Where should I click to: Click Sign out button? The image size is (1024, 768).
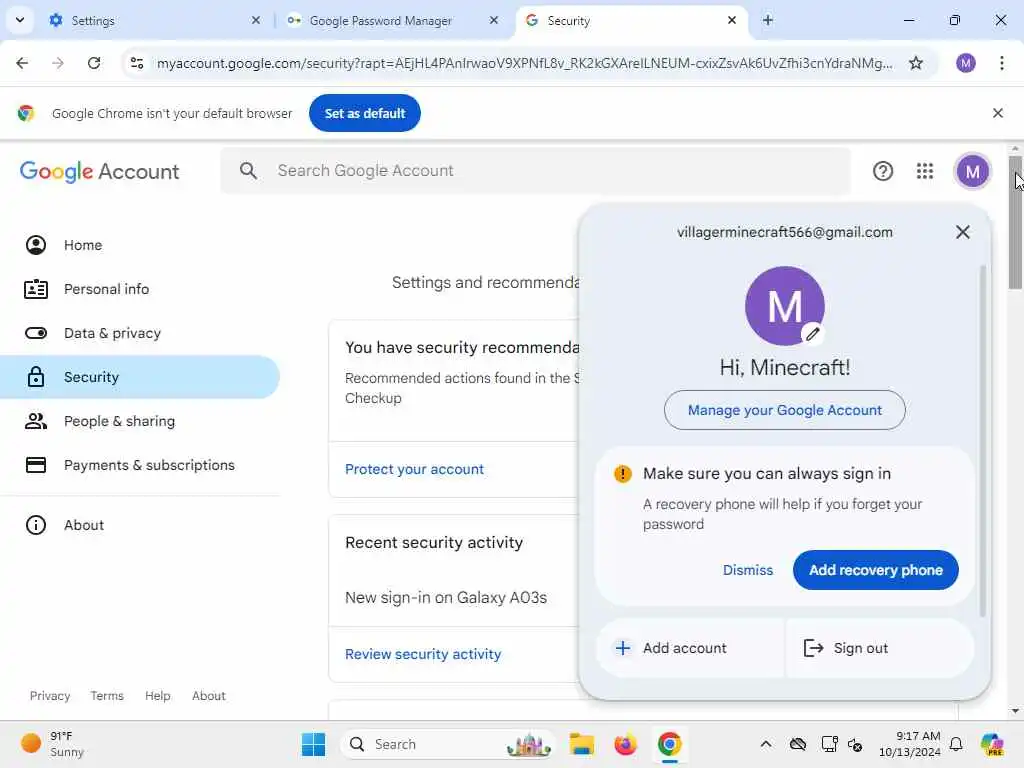[x=879, y=648]
